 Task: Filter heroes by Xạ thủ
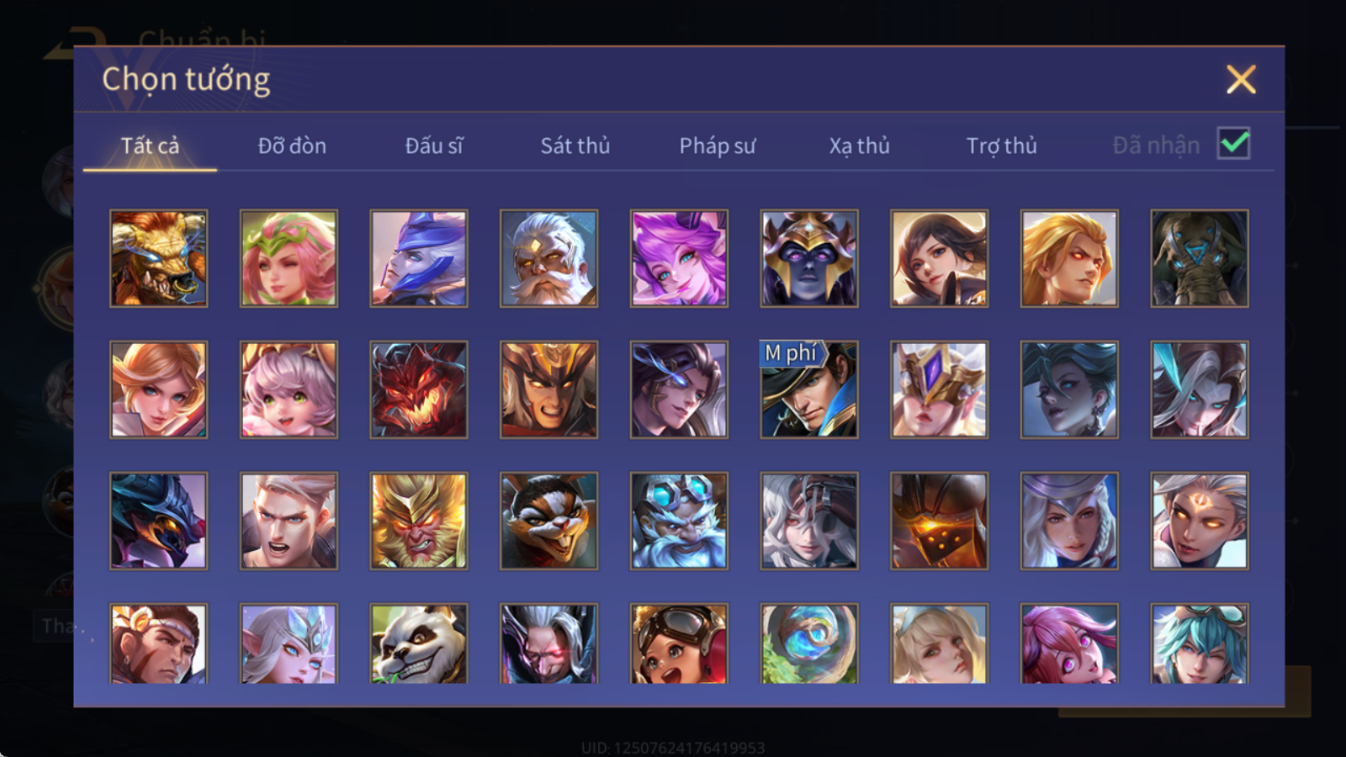pyautogui.click(x=859, y=145)
